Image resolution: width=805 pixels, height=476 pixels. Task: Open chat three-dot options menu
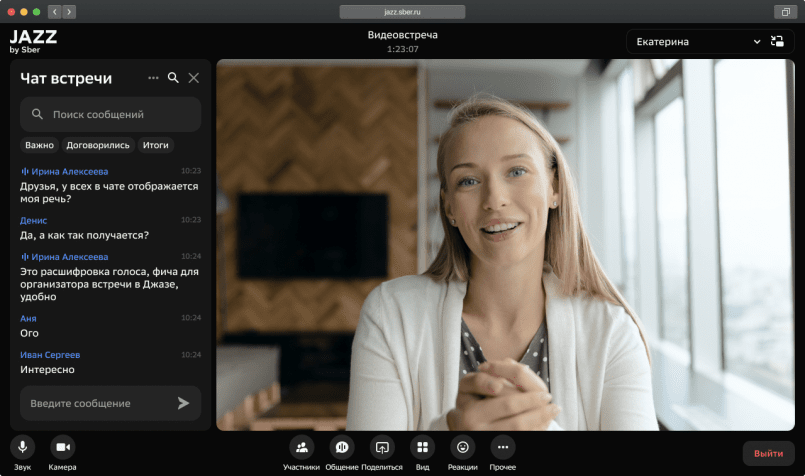click(x=153, y=78)
